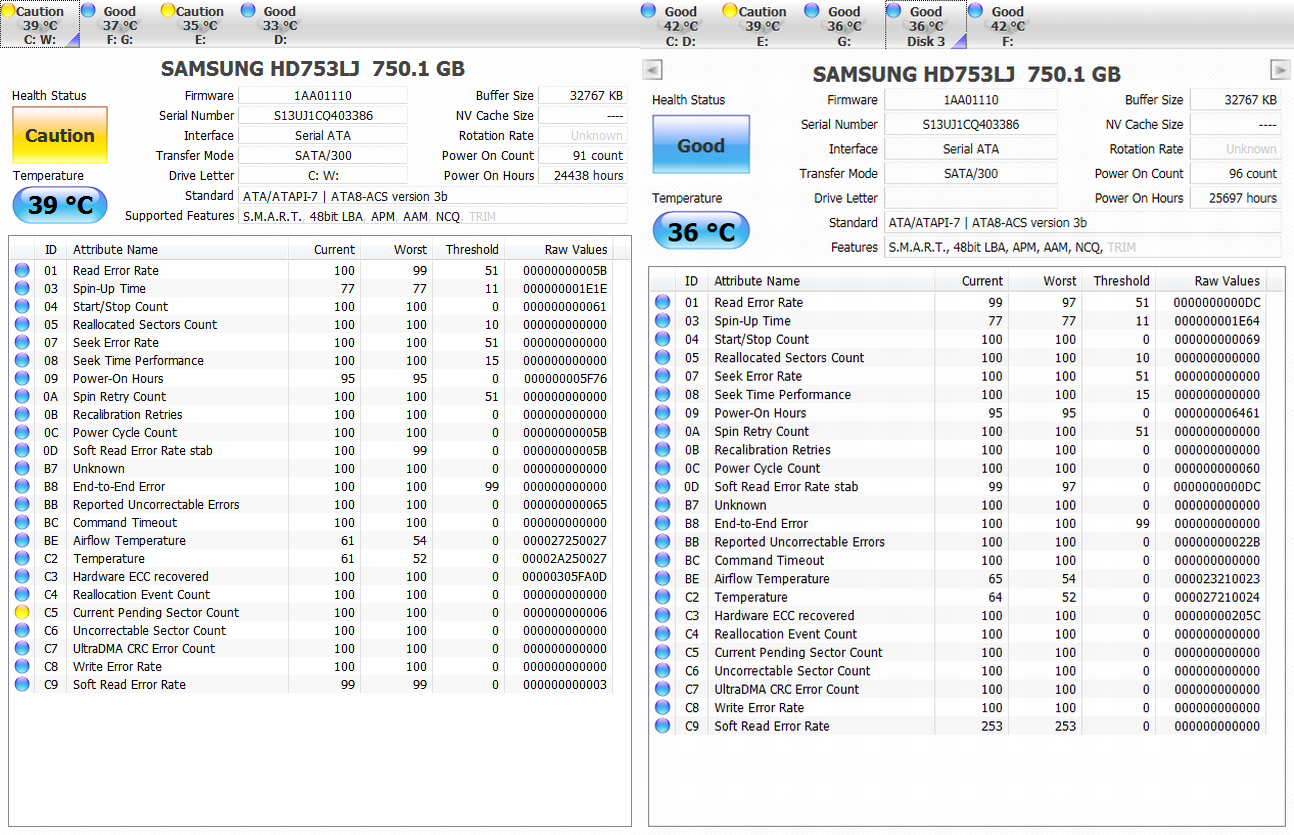
Task: Click the blue orb on the Good 37 °C tab
Action: pos(88,11)
